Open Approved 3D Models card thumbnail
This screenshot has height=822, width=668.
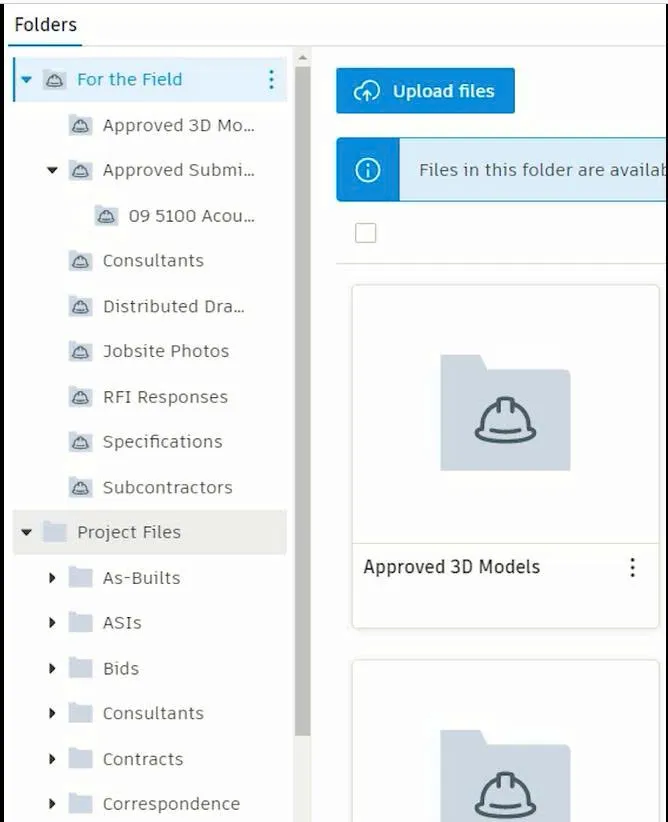tap(505, 414)
